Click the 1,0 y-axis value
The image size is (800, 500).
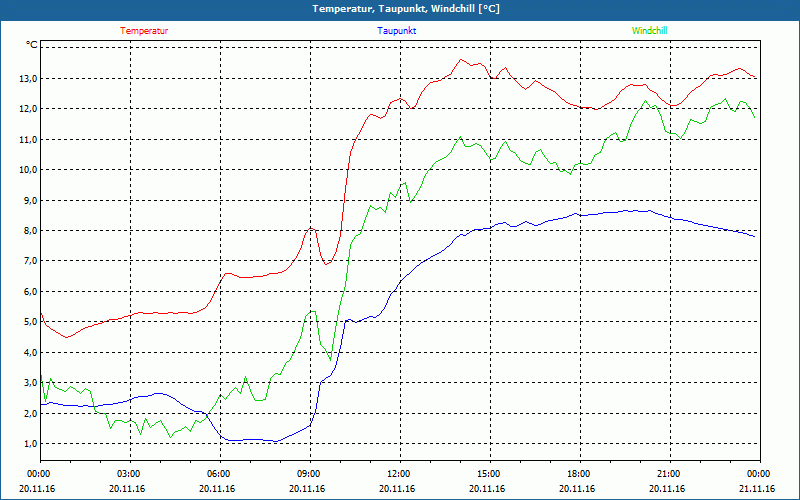coord(31,444)
